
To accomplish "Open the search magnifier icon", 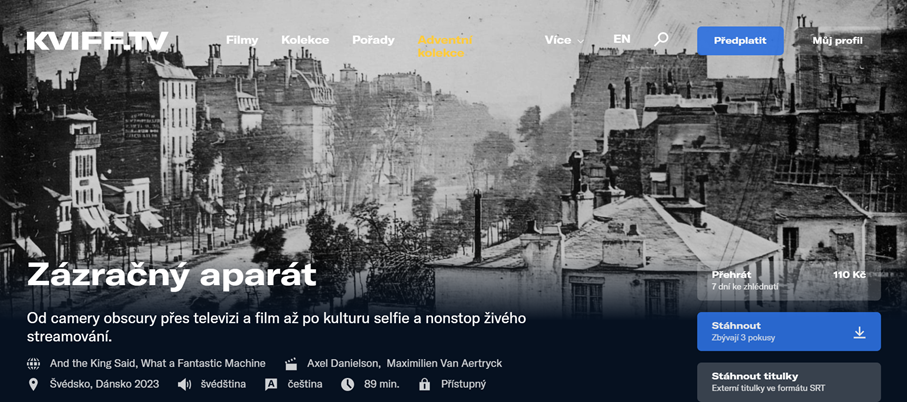I will coord(661,40).
